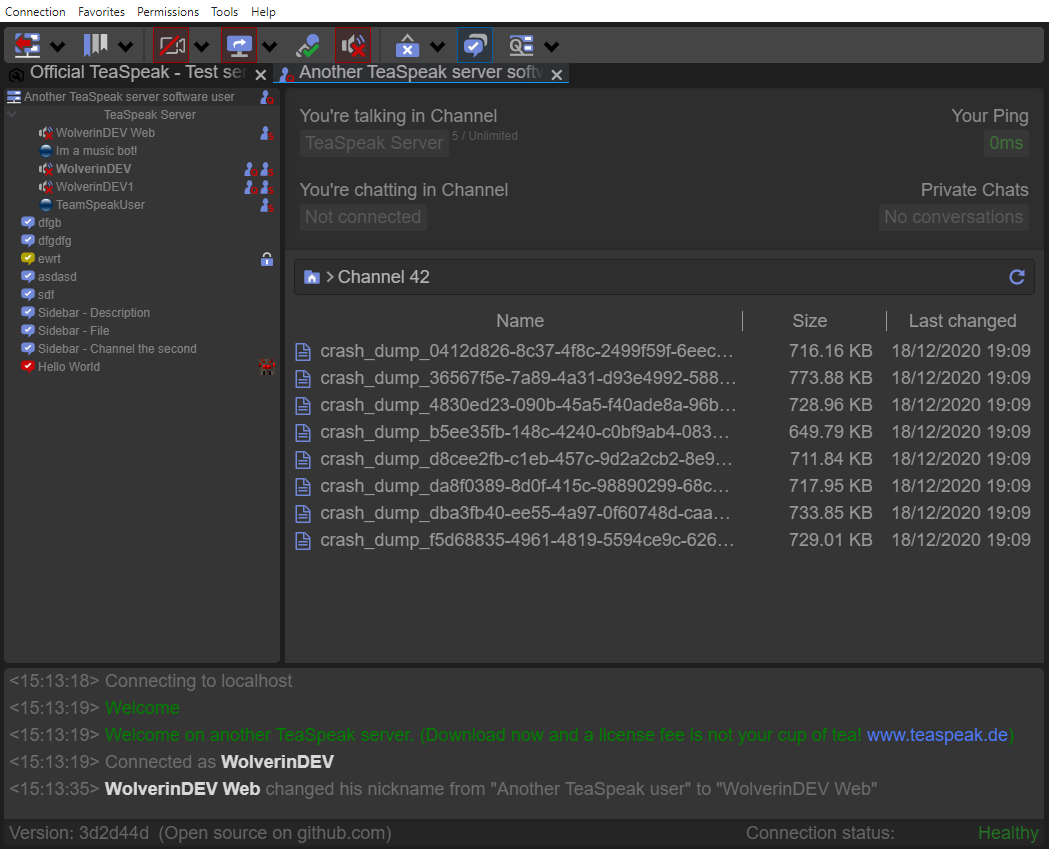This screenshot has height=849, width=1049.
Task: Click the TeaSpeak Server talking channel button
Action: pyautogui.click(x=374, y=143)
